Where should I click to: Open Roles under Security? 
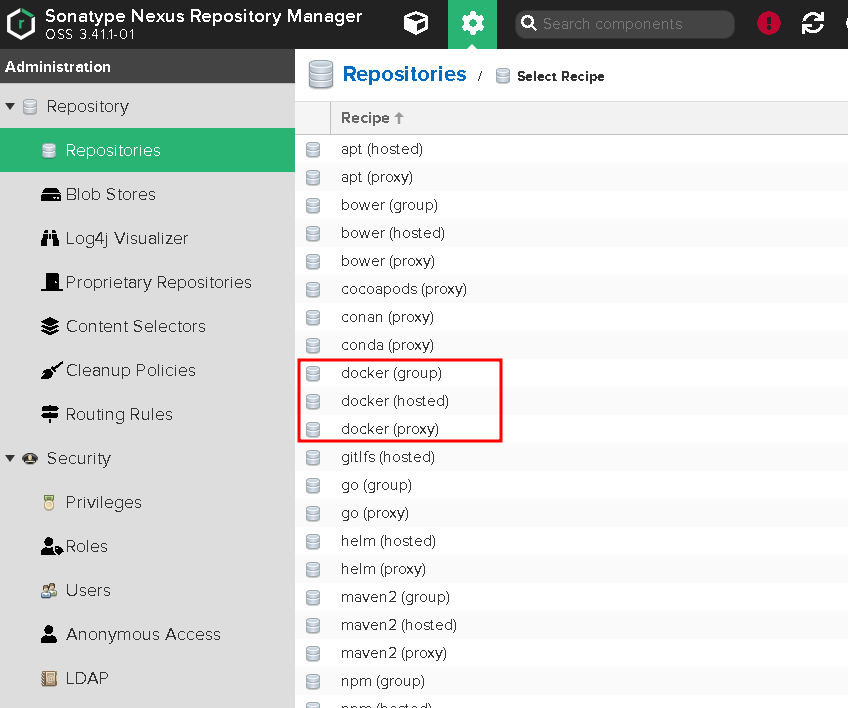pos(147,546)
